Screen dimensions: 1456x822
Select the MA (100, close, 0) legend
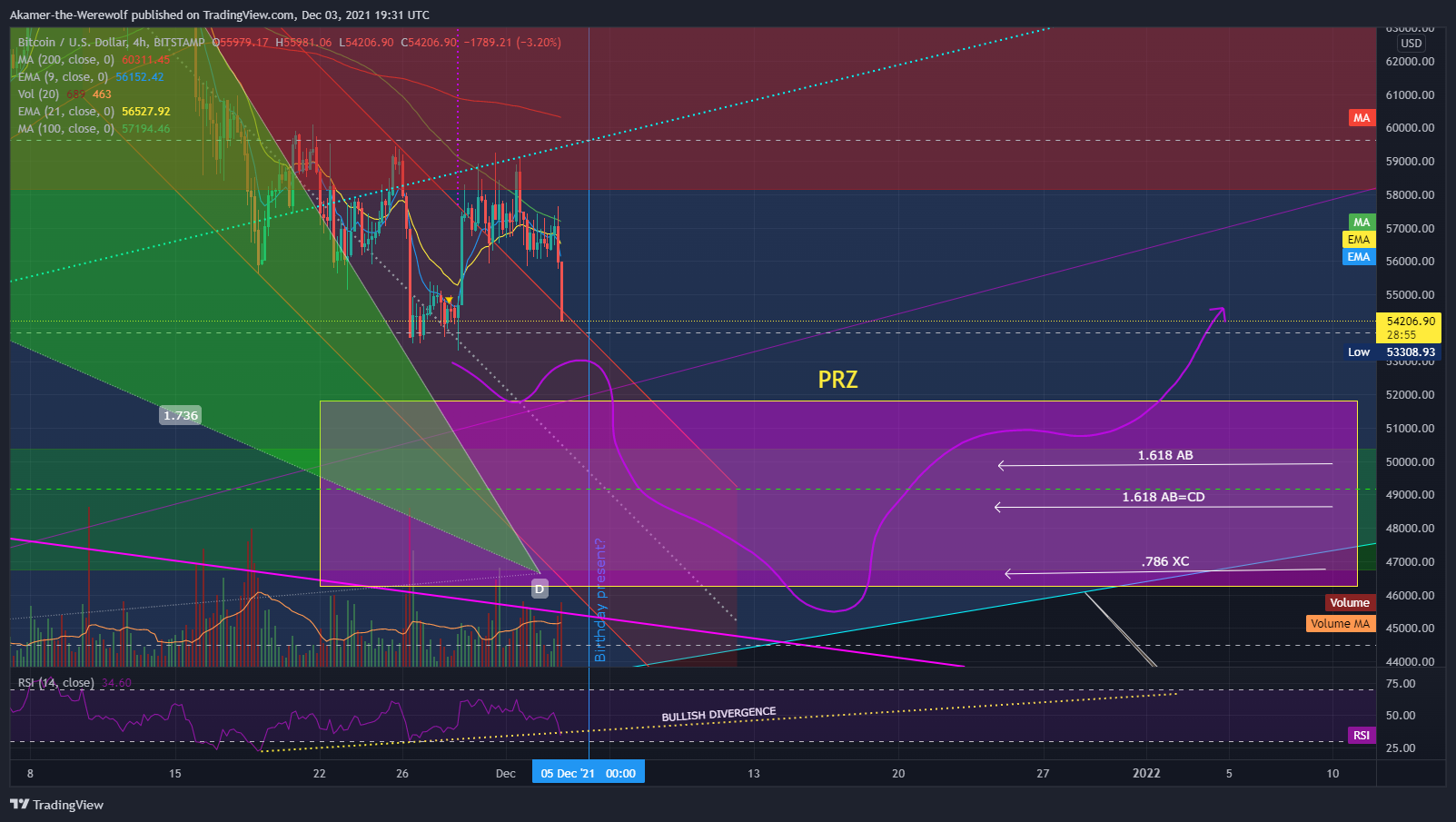[66, 129]
